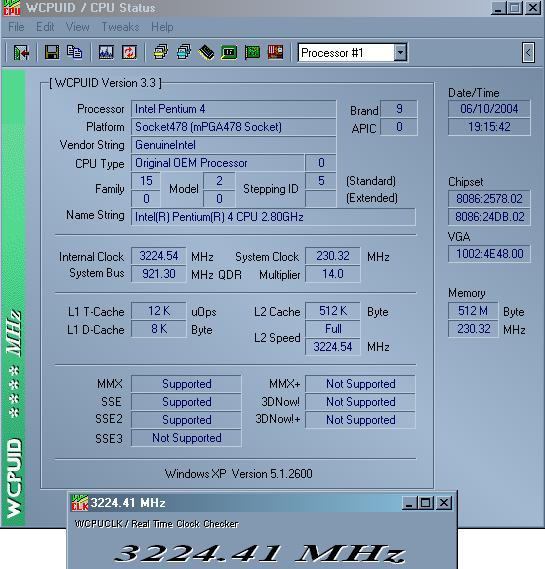Click the Family standard value 15
Image resolution: width=545 pixels, height=569 pixels.
pyautogui.click(x=146, y=181)
